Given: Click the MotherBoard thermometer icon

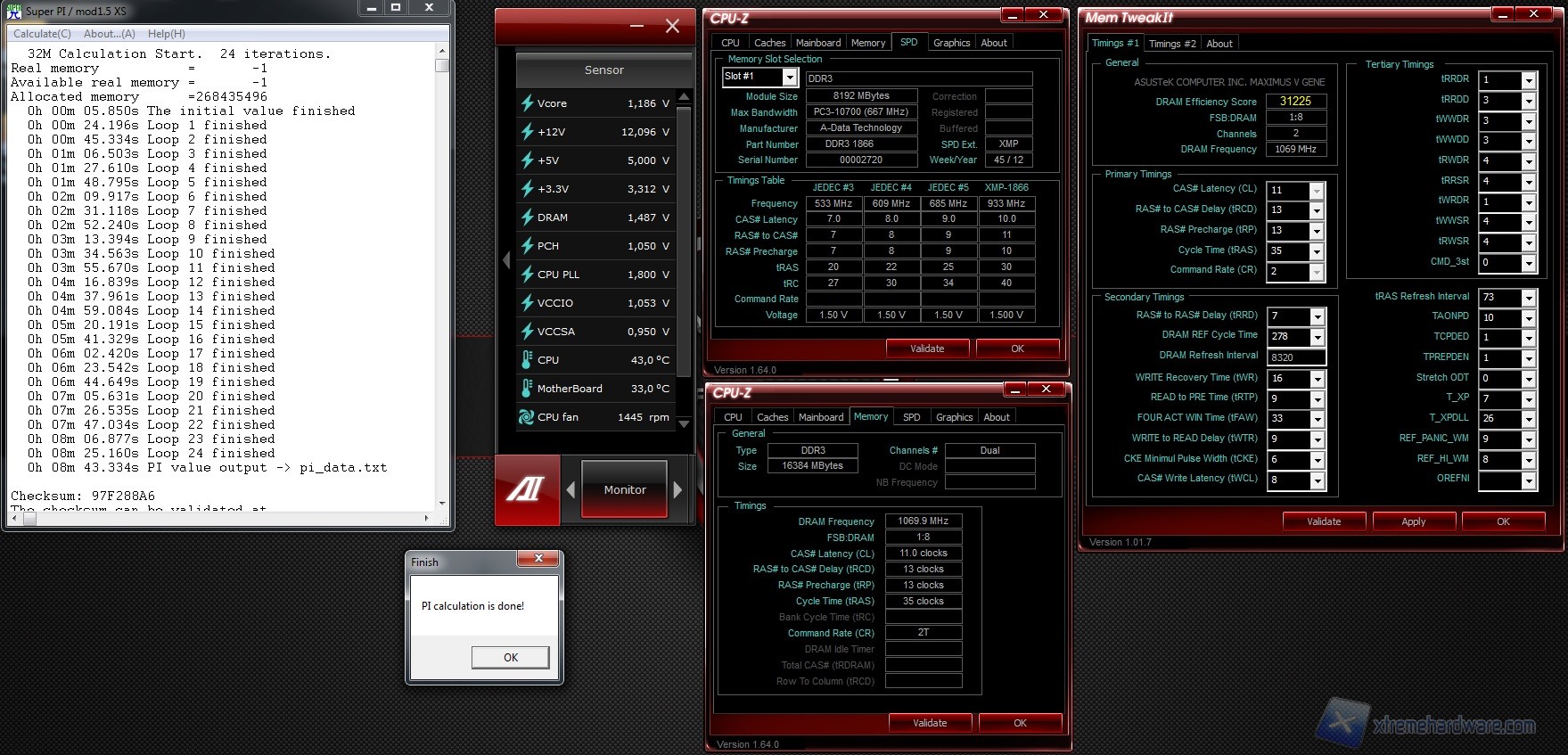Looking at the screenshot, I should coord(527,389).
